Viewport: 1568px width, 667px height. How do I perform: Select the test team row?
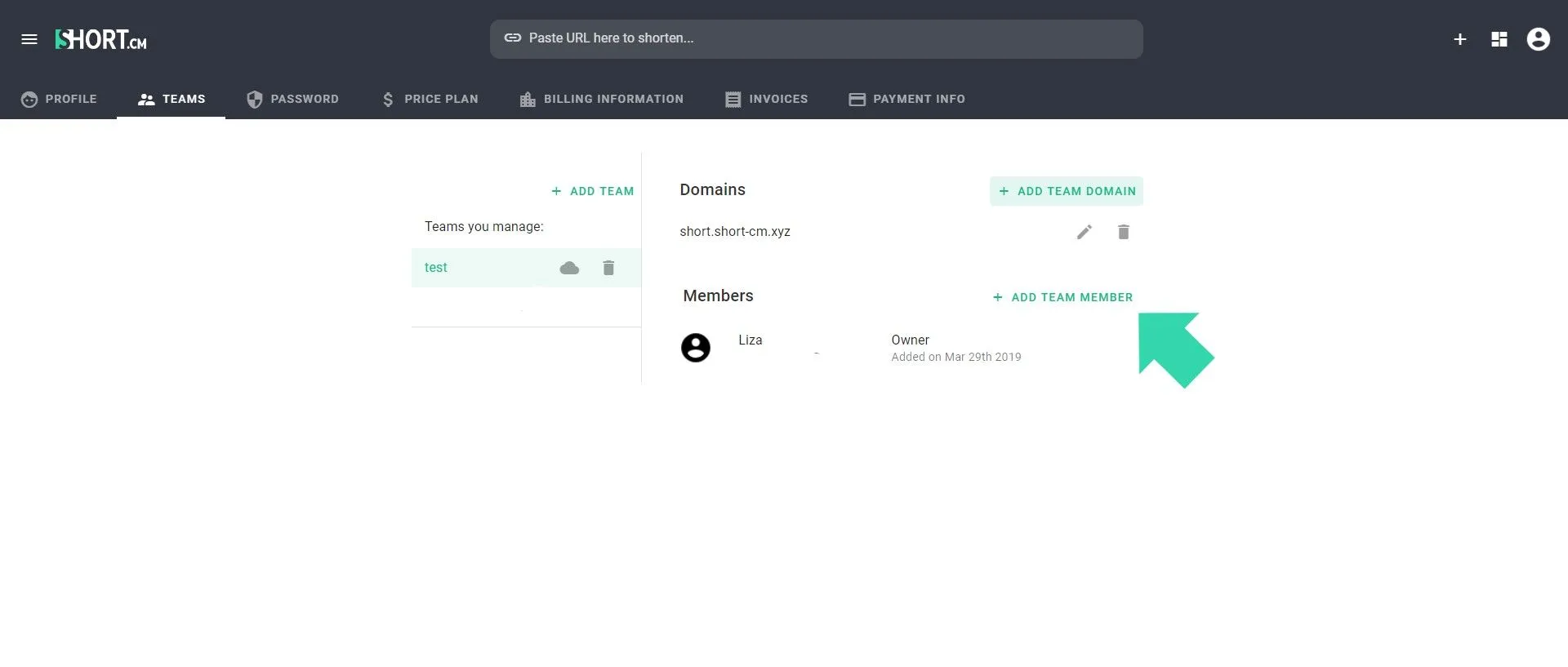point(526,268)
